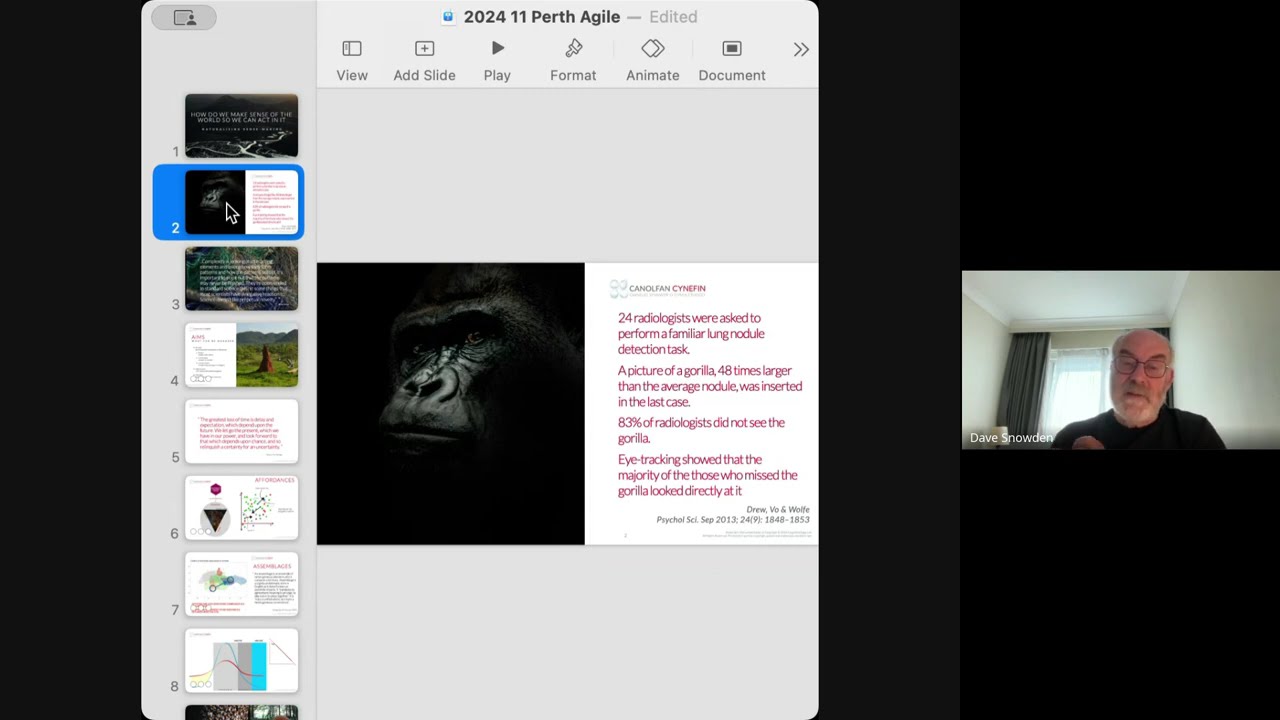
Task: Open the View options icon
Action: point(352,49)
